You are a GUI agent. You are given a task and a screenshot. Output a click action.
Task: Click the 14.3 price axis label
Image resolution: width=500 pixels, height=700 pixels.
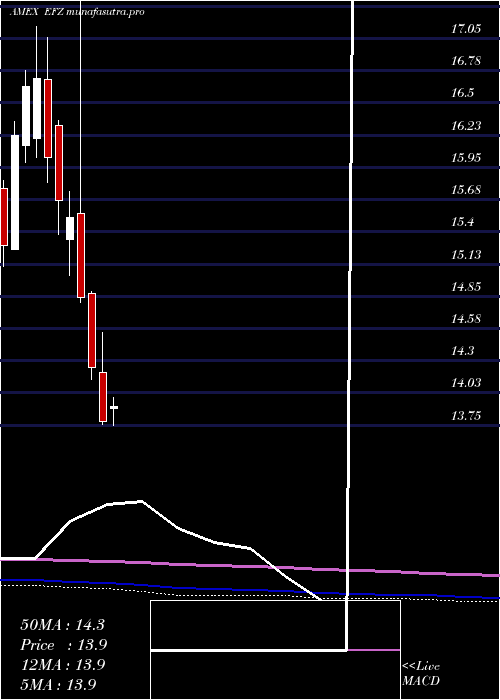[462, 351]
